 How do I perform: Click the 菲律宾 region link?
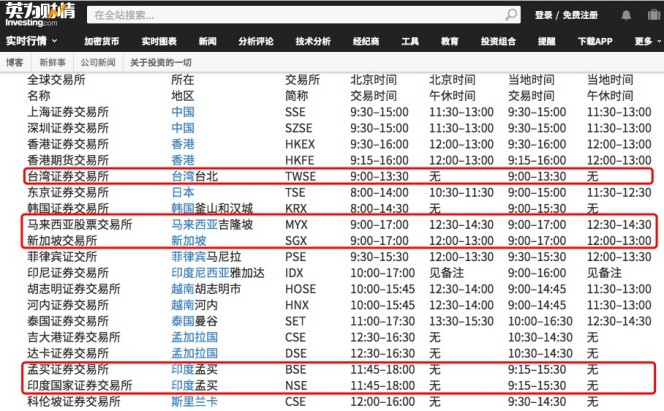point(189,257)
